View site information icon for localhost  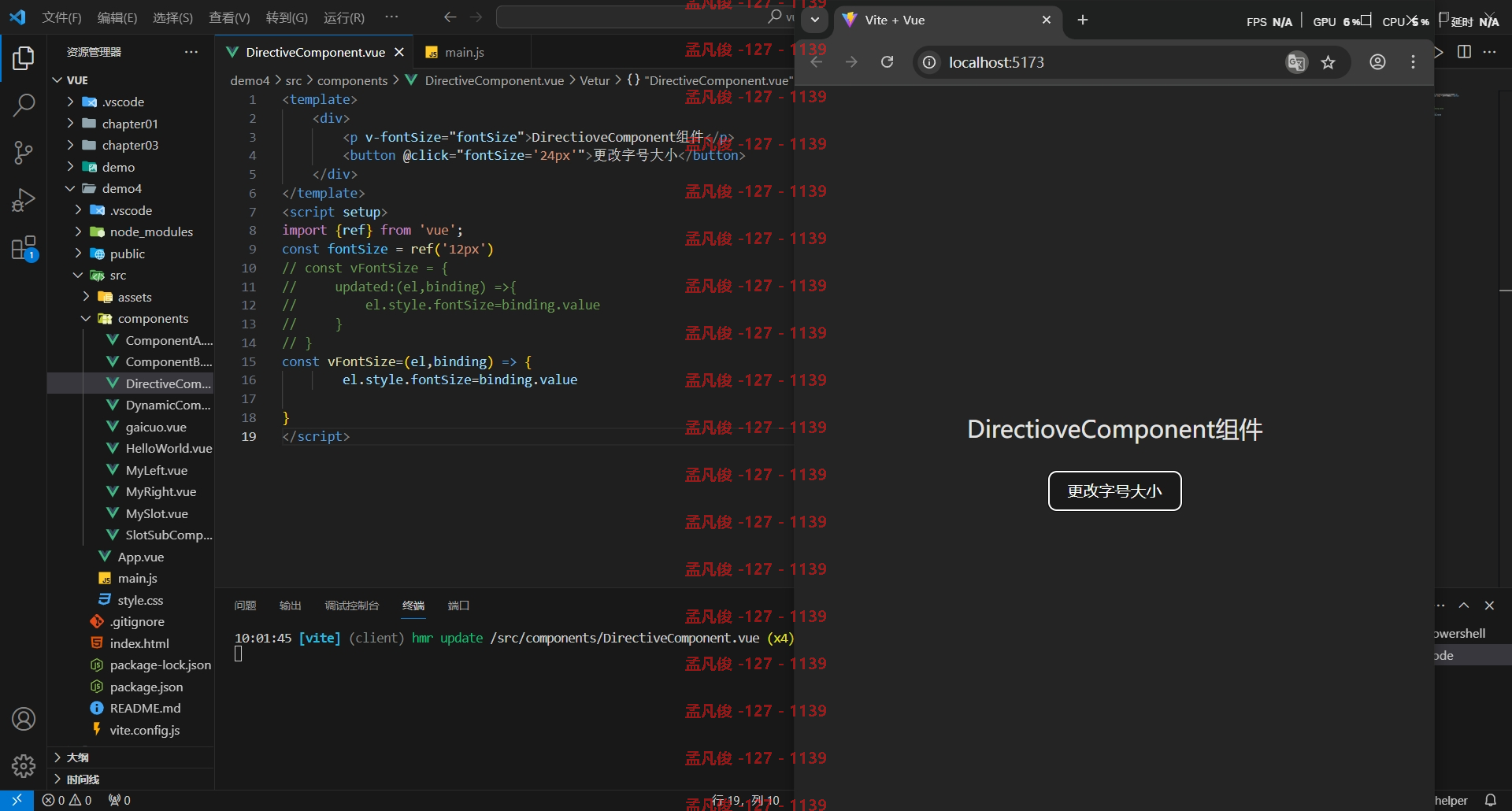[x=929, y=62]
